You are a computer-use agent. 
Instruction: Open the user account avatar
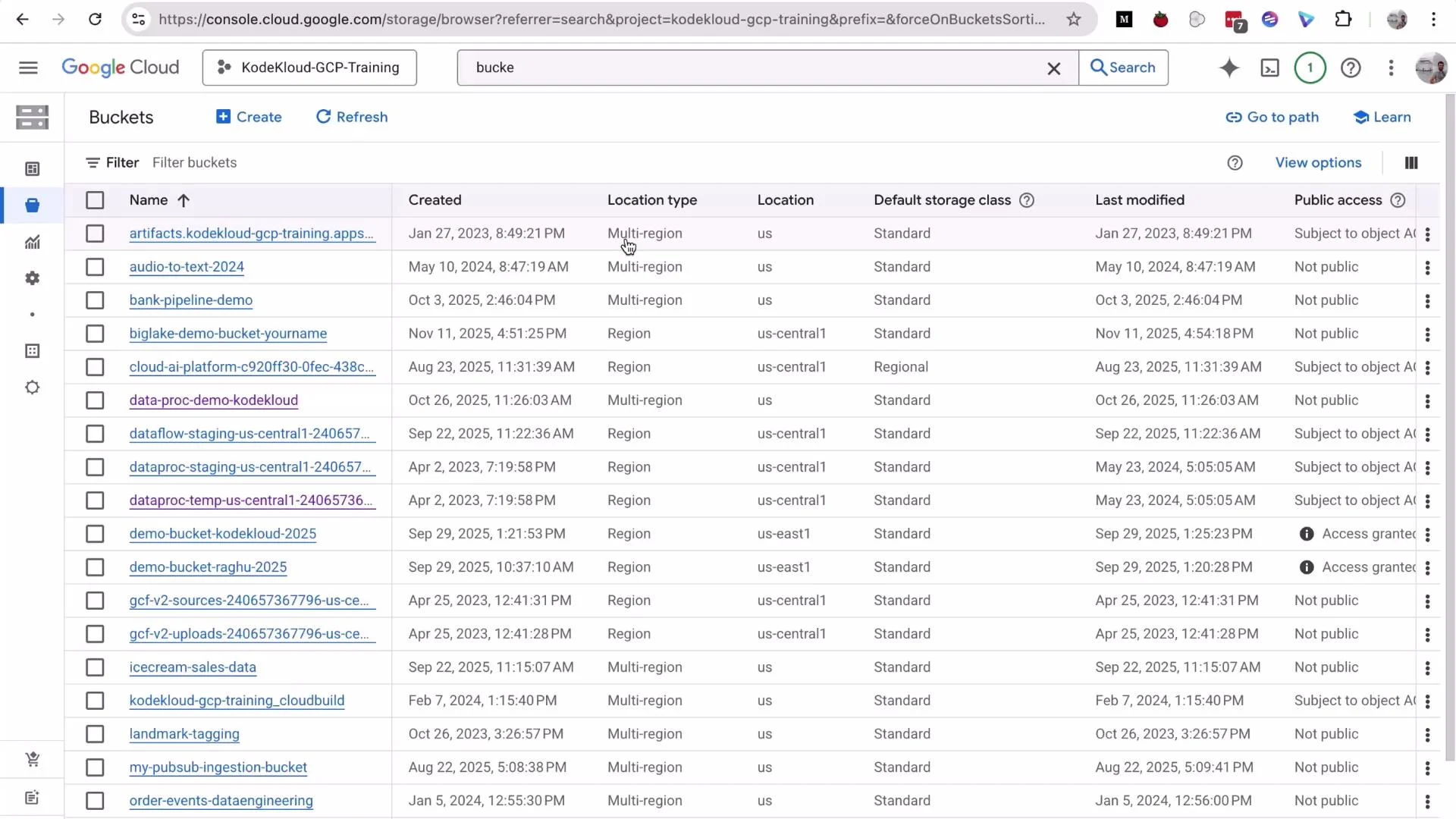coord(1431,68)
